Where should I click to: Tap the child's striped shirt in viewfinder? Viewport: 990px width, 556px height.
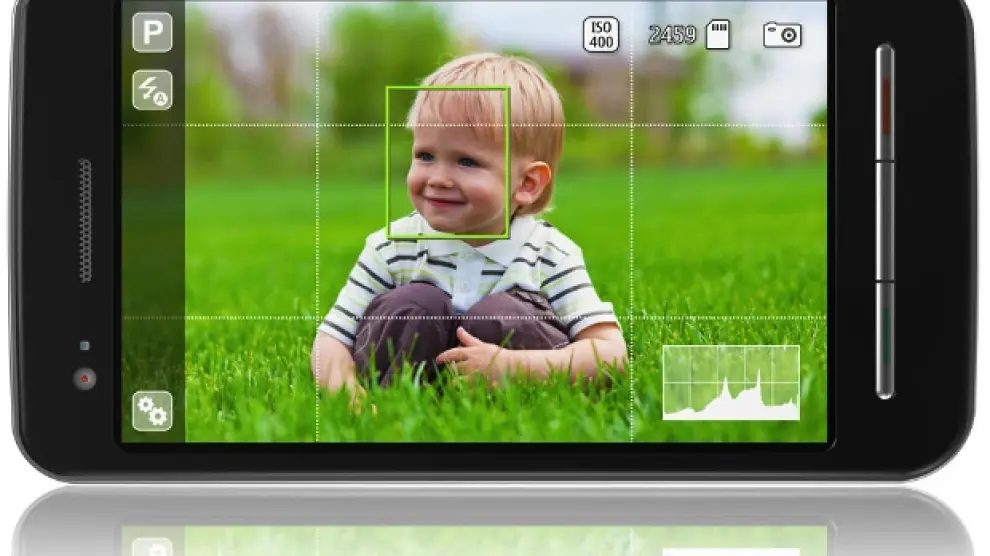pyautogui.click(x=470, y=268)
